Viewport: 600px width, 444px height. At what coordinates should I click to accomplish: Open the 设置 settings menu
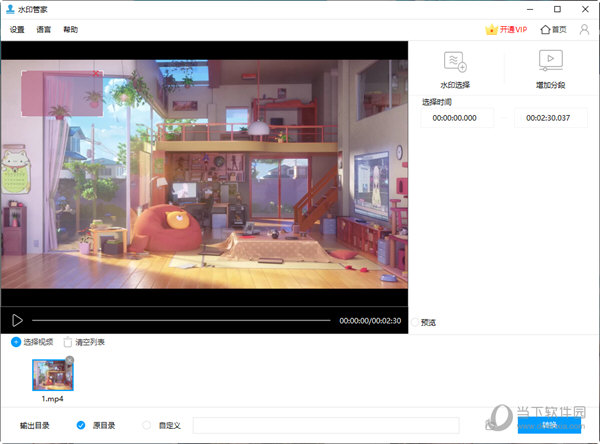pos(17,29)
